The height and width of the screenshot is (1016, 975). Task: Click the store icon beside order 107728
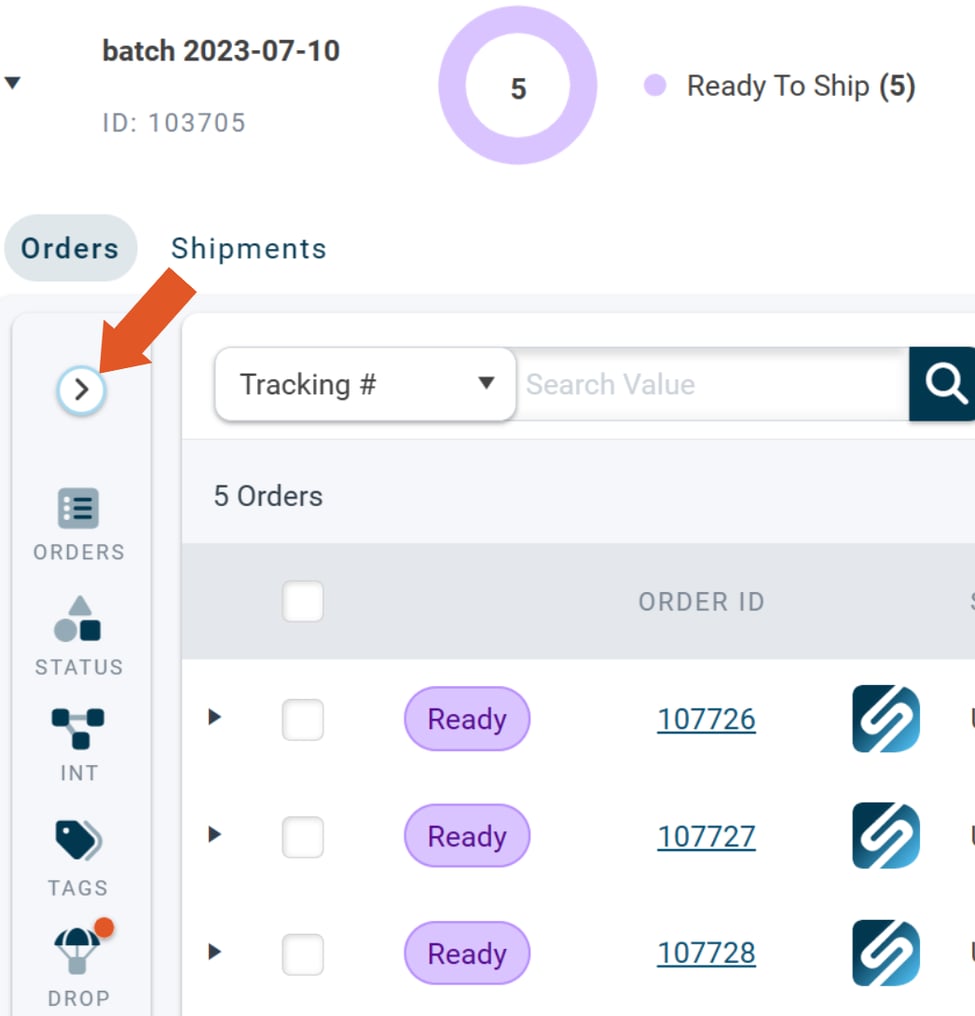click(884, 953)
